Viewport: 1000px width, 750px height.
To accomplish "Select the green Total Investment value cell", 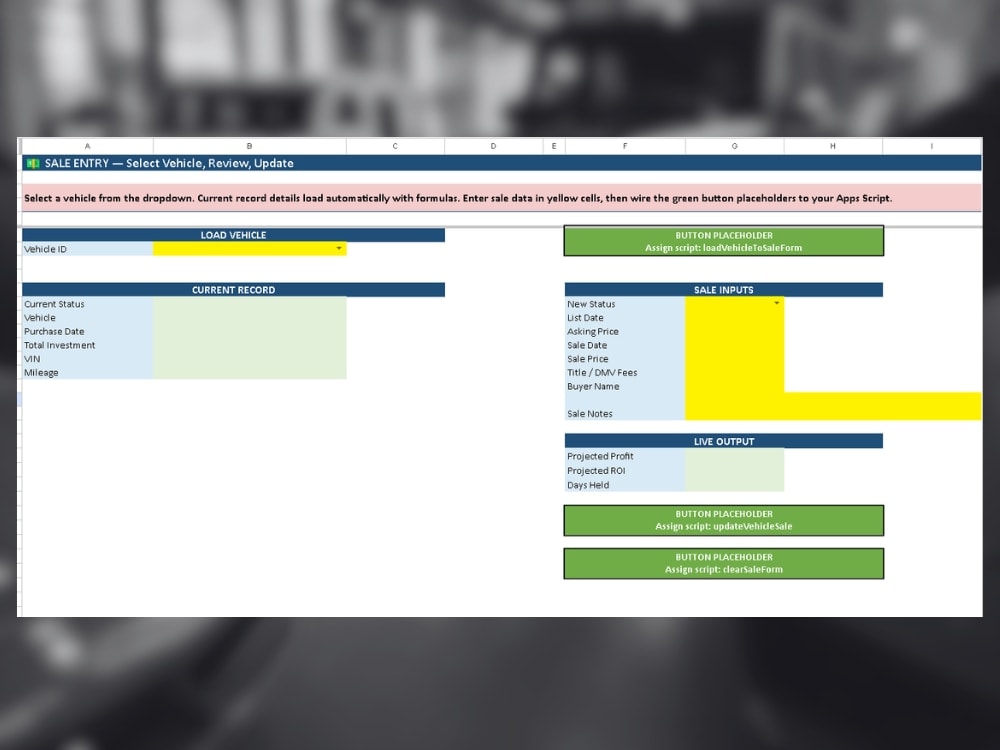I will click(249, 345).
